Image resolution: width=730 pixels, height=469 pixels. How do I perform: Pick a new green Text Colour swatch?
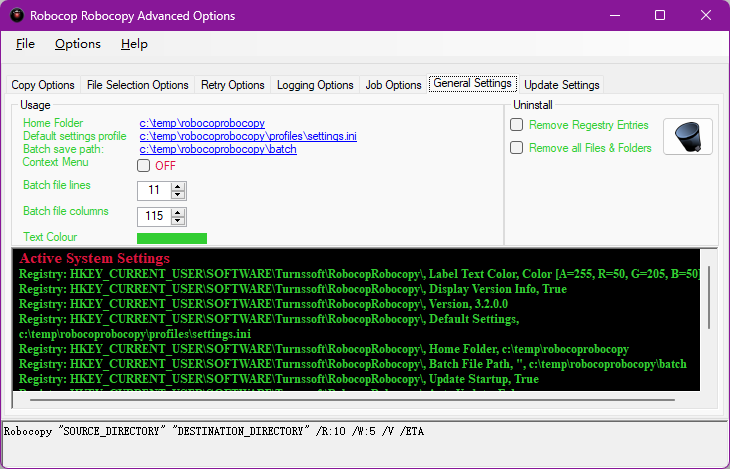[171, 238]
